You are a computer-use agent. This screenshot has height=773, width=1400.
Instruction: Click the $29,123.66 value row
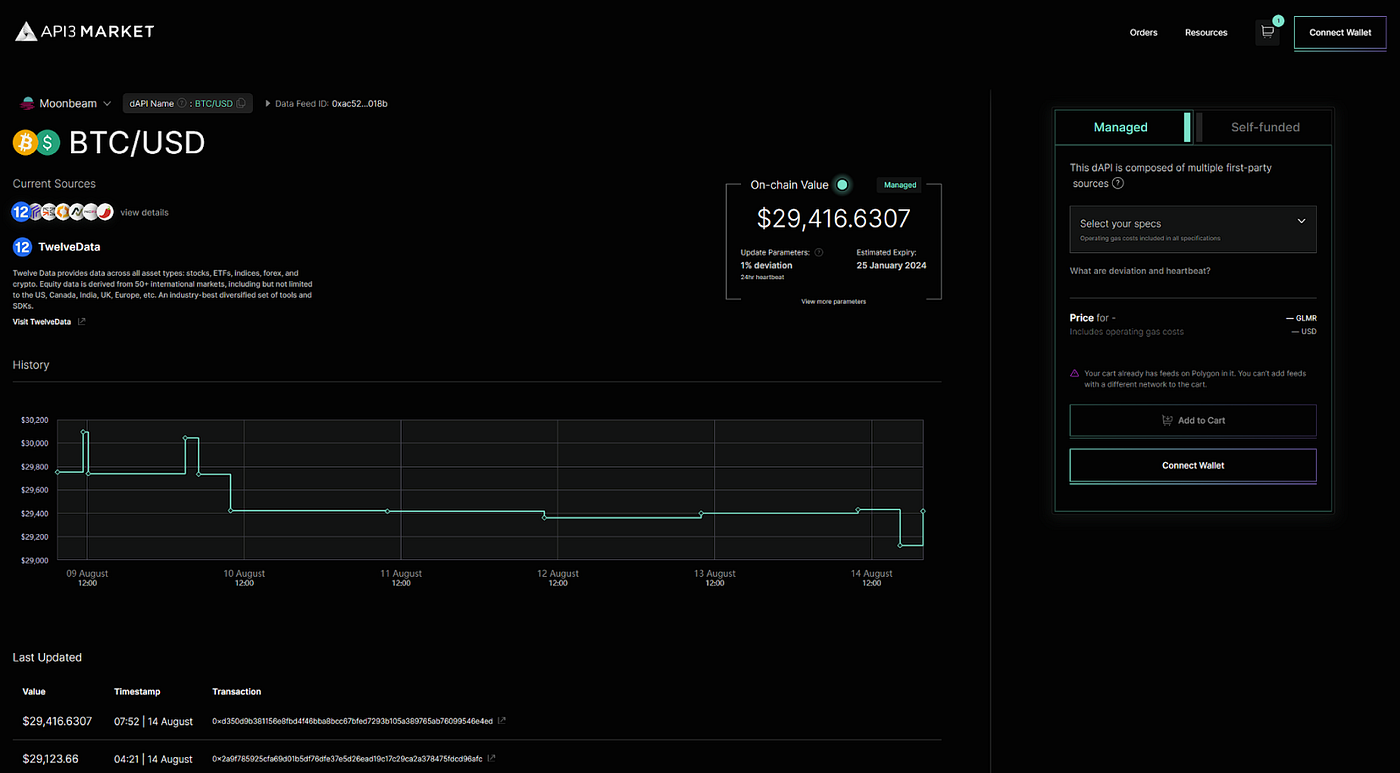[x=50, y=759]
